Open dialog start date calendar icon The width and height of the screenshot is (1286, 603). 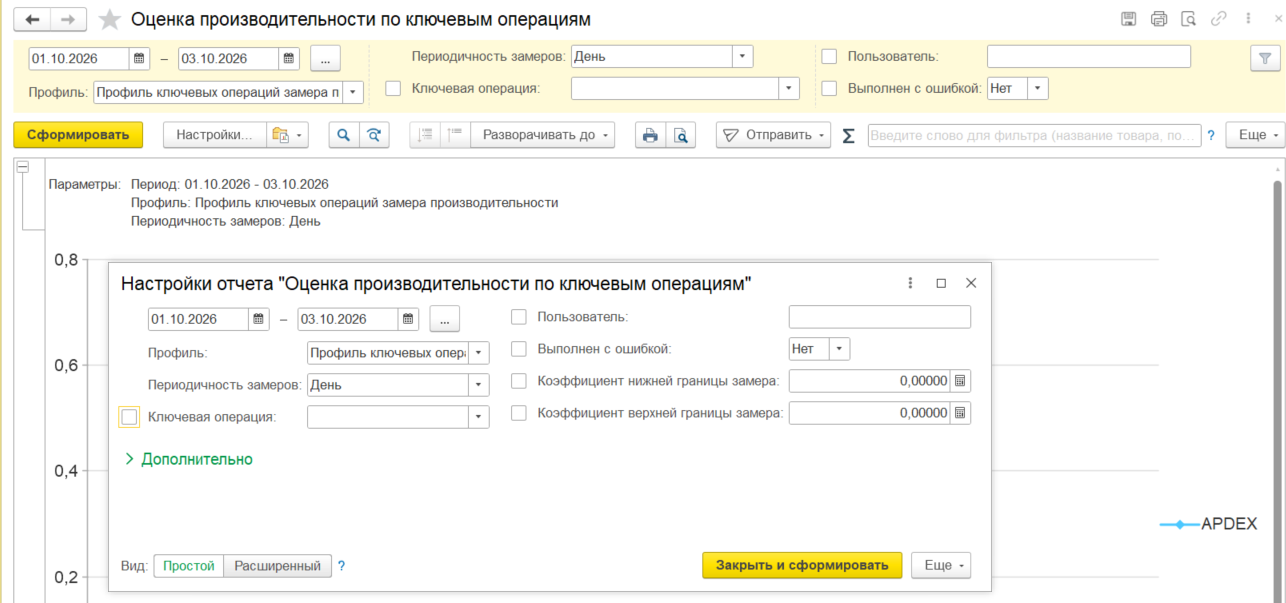click(259, 319)
